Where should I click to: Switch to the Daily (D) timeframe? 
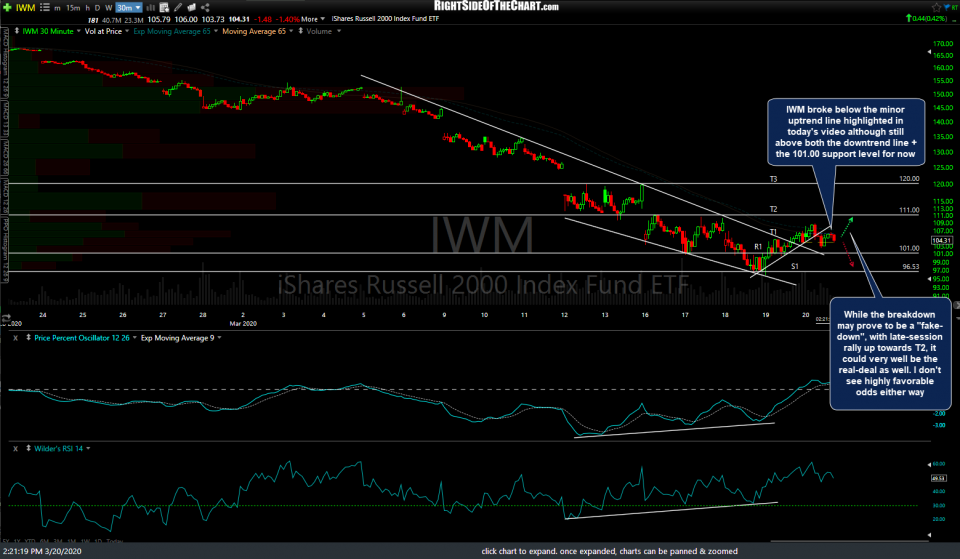[97, 8]
